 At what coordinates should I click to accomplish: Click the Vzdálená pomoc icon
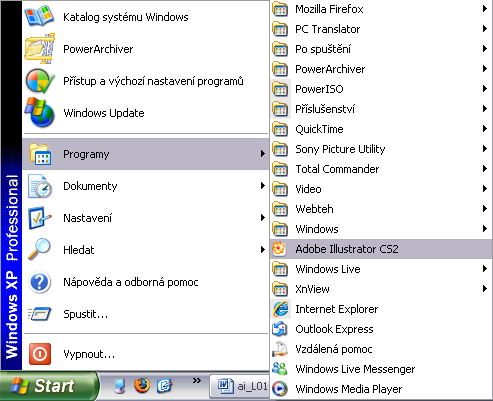279,349
